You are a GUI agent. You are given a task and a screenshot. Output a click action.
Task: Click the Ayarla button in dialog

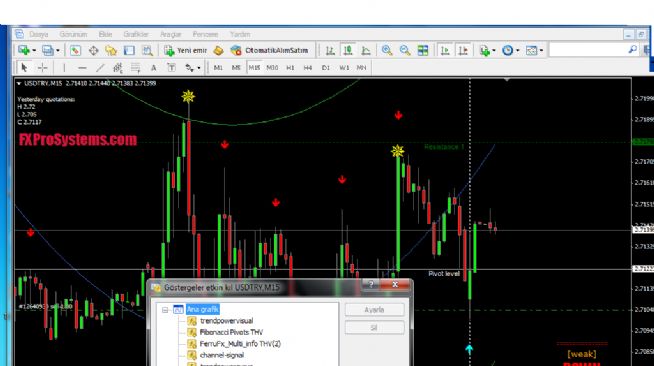click(x=374, y=310)
